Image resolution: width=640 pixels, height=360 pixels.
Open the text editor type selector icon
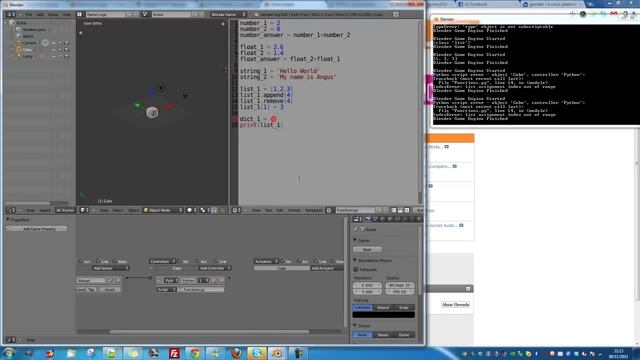(x=235, y=210)
